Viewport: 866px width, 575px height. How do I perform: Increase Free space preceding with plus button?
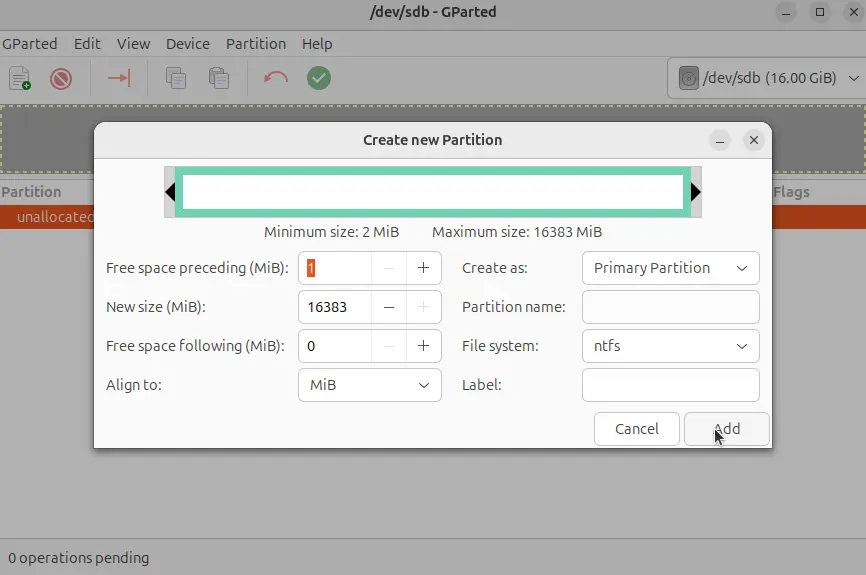coord(424,268)
